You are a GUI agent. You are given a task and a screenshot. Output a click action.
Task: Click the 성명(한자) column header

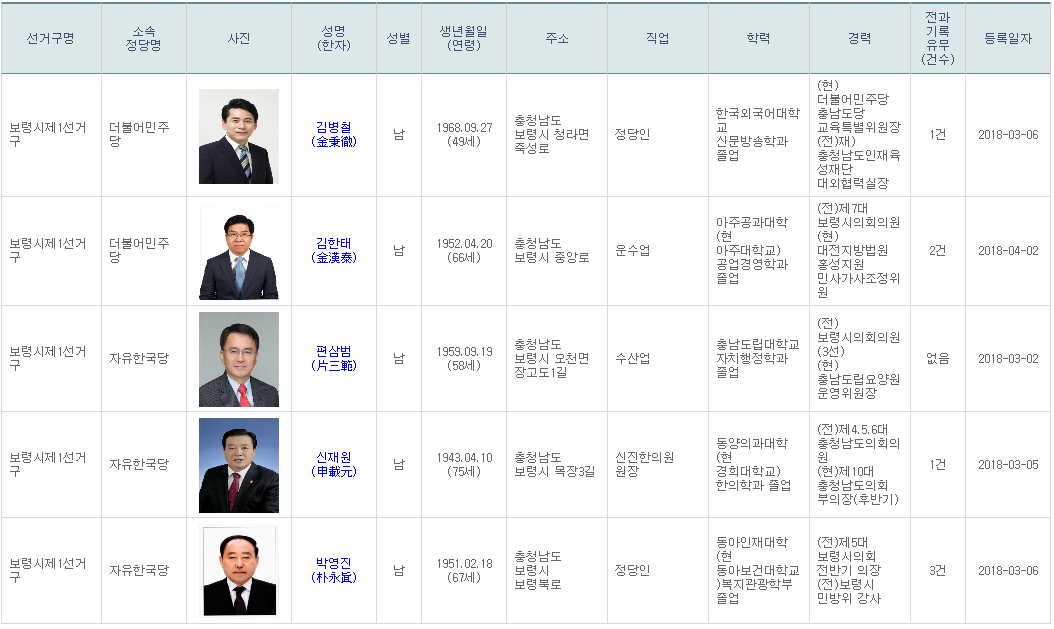point(333,38)
